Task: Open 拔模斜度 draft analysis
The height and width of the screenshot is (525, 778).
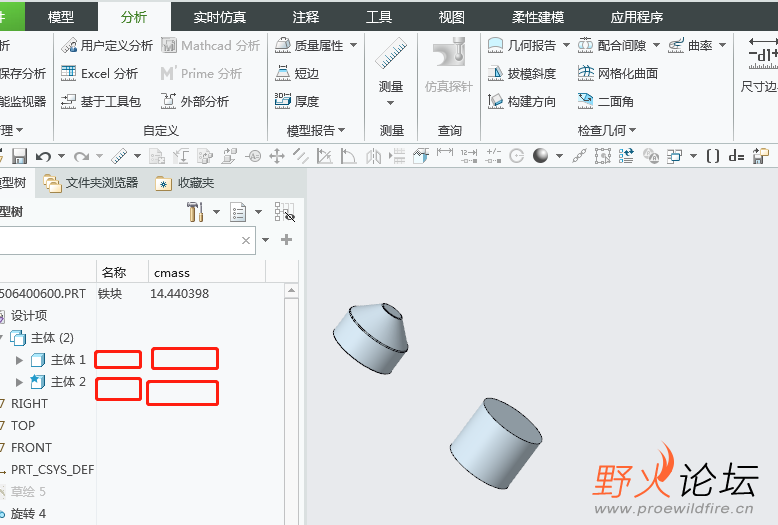Action: tap(521, 73)
